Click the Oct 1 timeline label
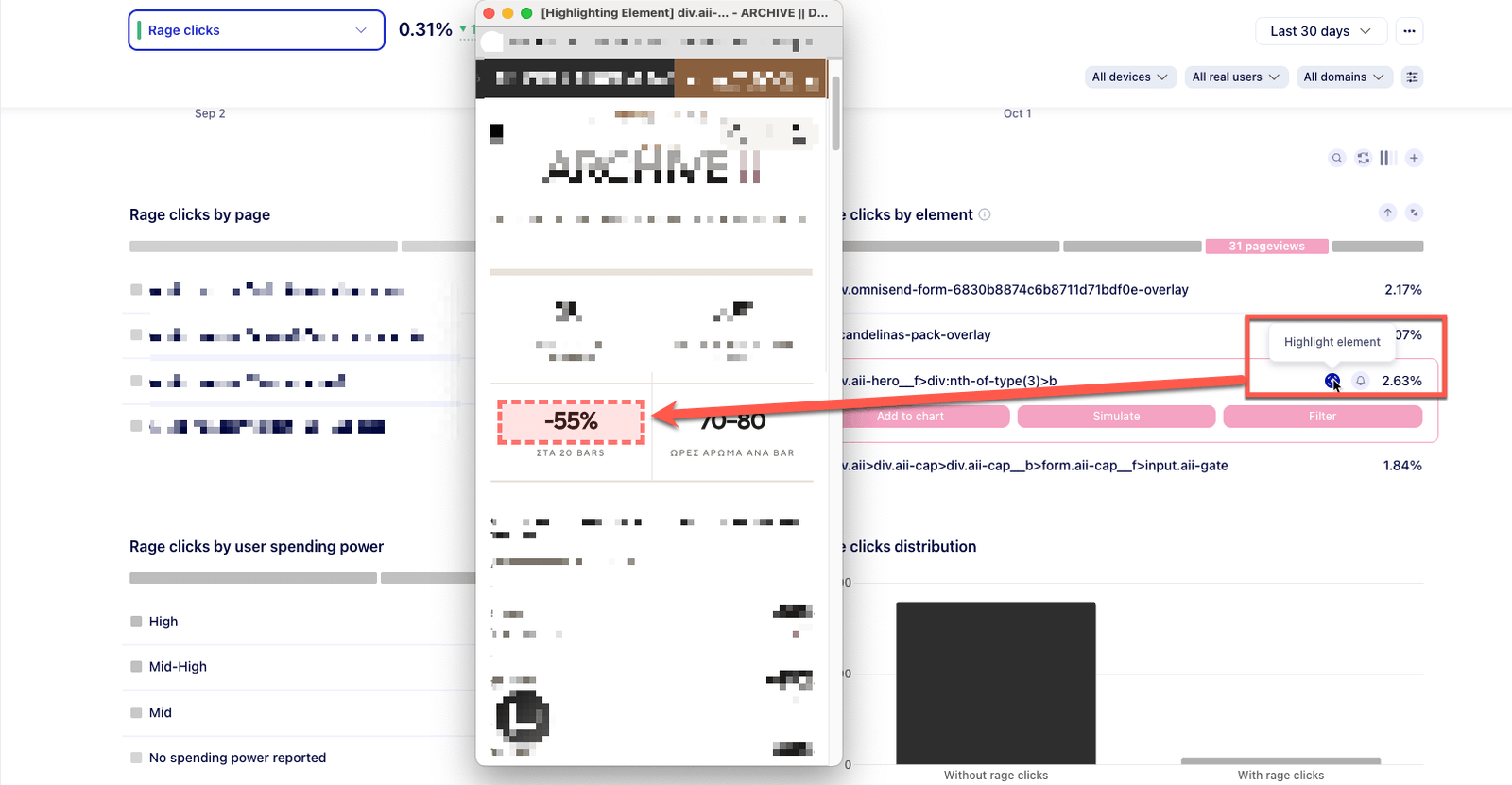Viewport: 1512px width, 785px height. (1017, 113)
